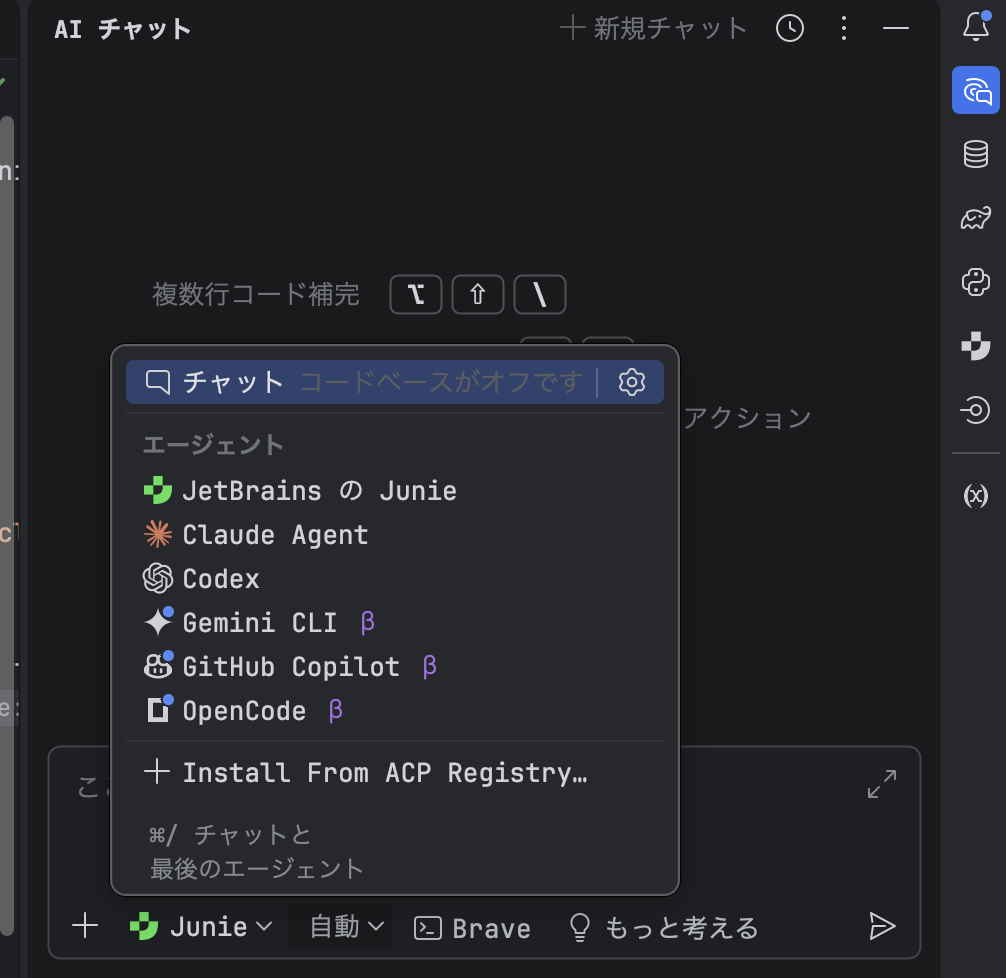Open the Junie agent selector dropdown
Screen dimensions: 1006x978
coord(201,927)
